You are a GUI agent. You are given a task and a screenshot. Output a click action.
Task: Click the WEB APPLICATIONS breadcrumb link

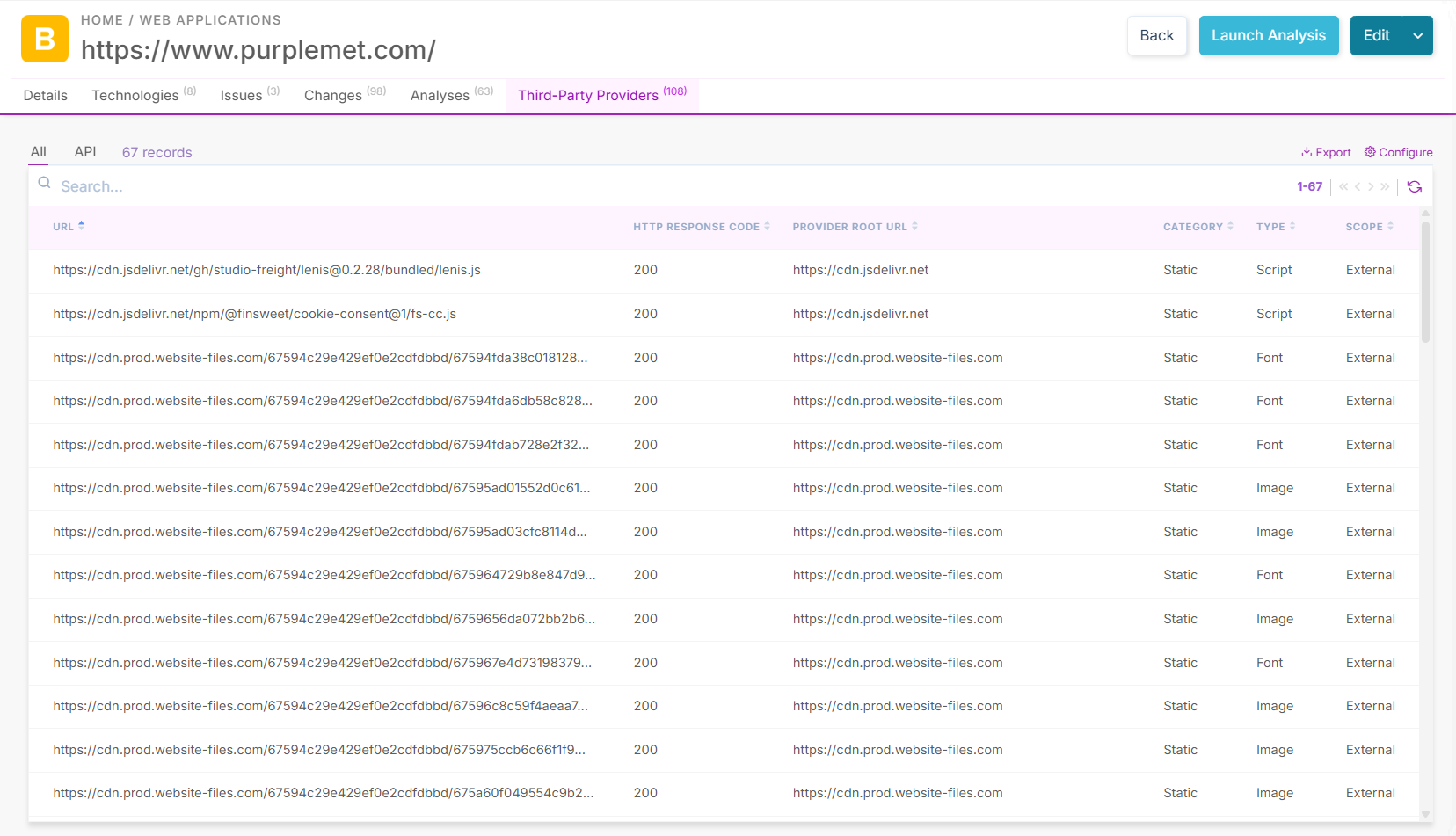[210, 20]
